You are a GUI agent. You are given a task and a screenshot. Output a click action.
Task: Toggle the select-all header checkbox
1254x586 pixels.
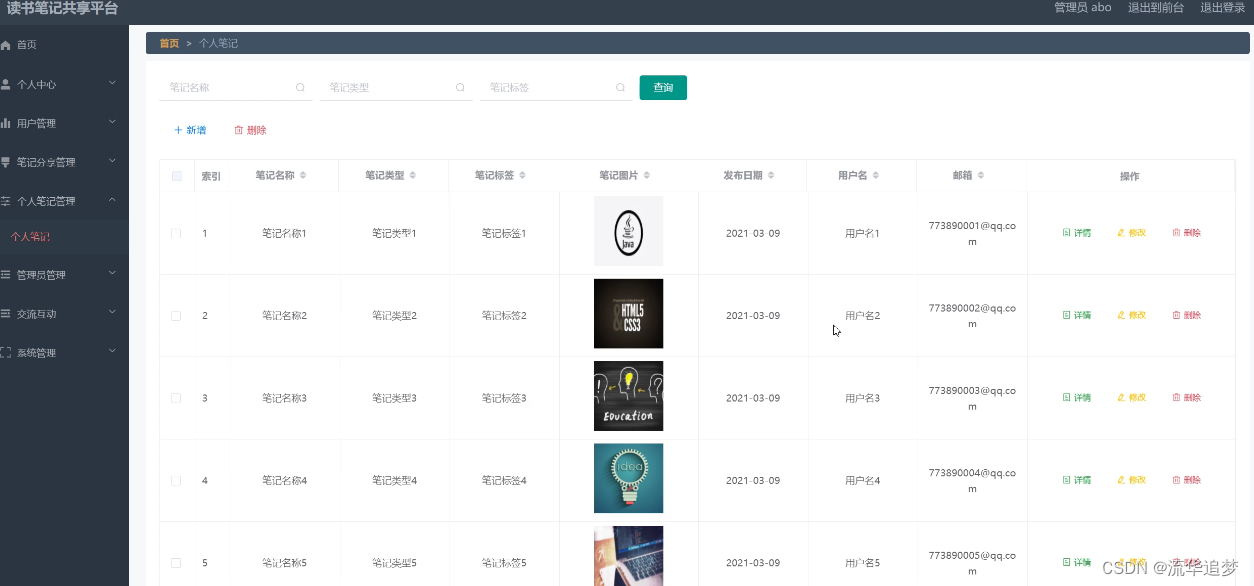(x=177, y=176)
